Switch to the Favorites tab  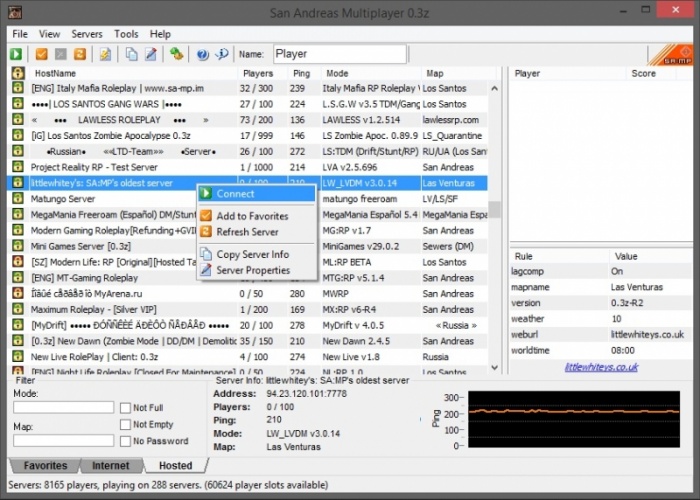tap(46, 466)
